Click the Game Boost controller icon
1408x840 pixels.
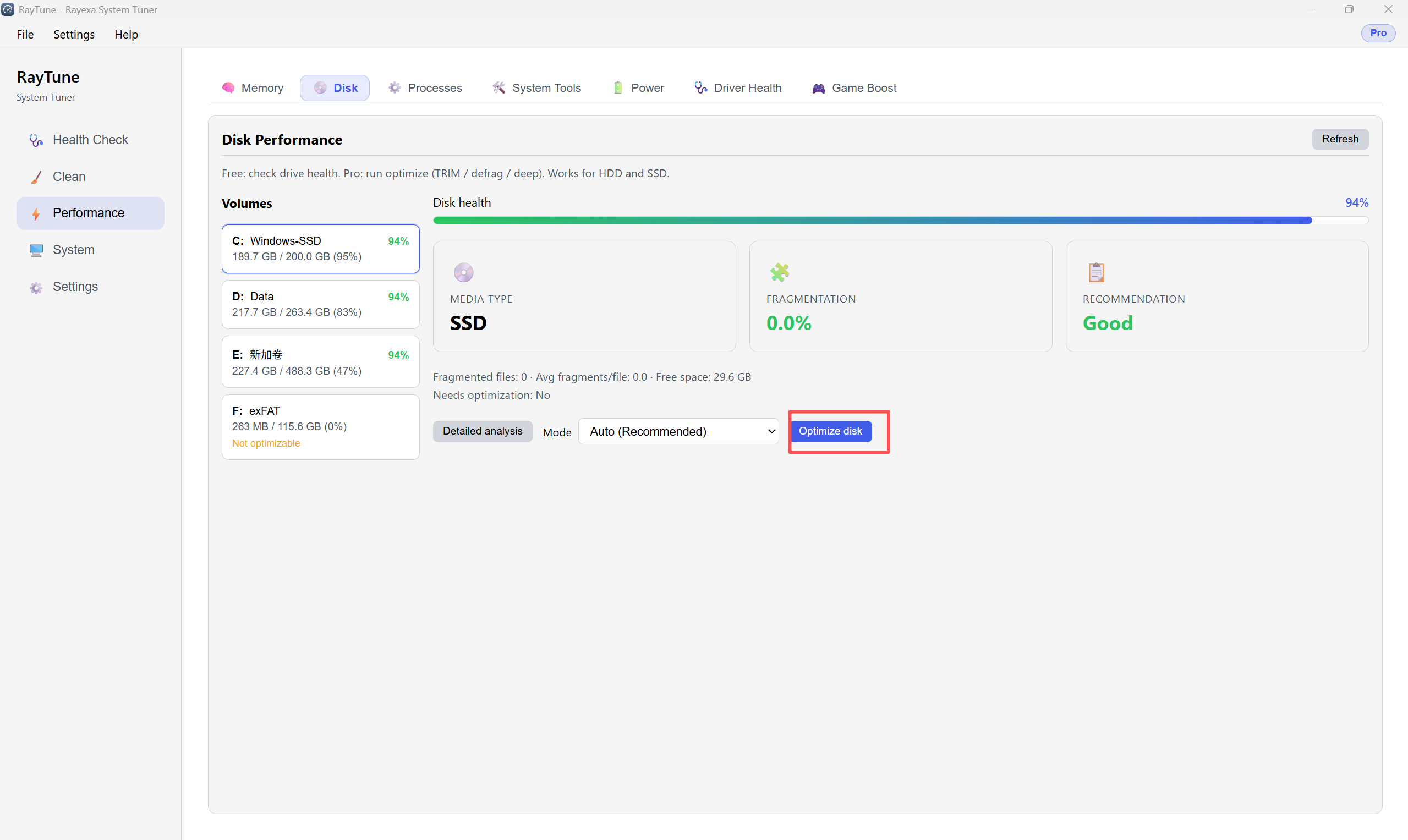[x=819, y=89]
